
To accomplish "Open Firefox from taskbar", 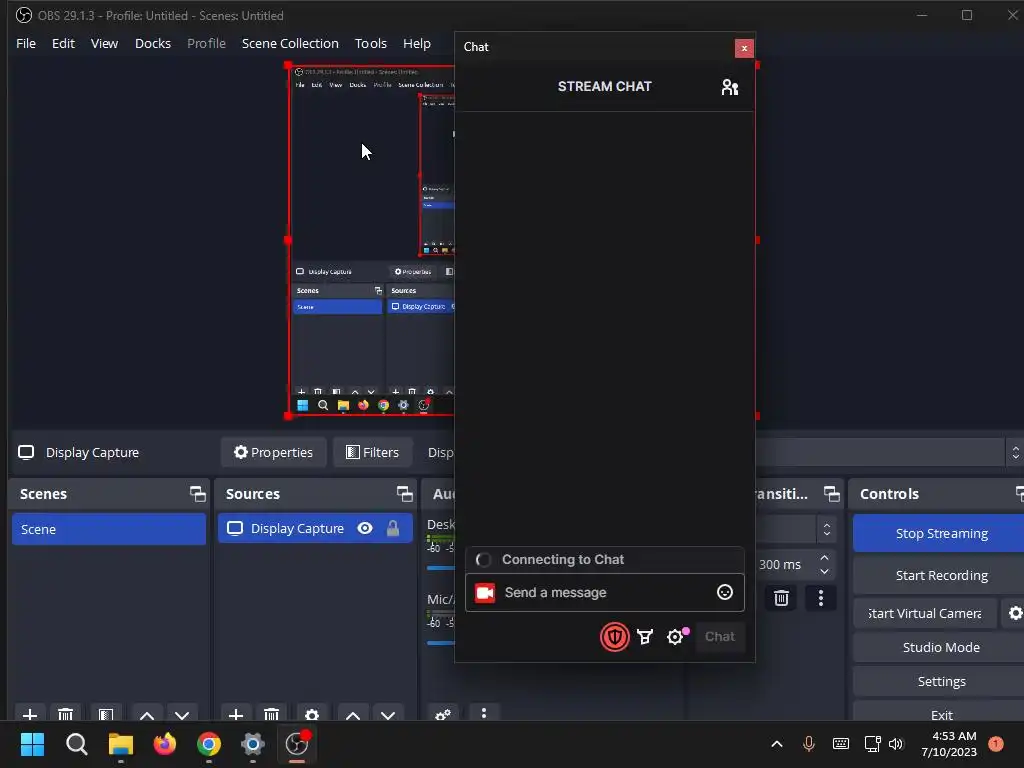I will pyautogui.click(x=165, y=744).
